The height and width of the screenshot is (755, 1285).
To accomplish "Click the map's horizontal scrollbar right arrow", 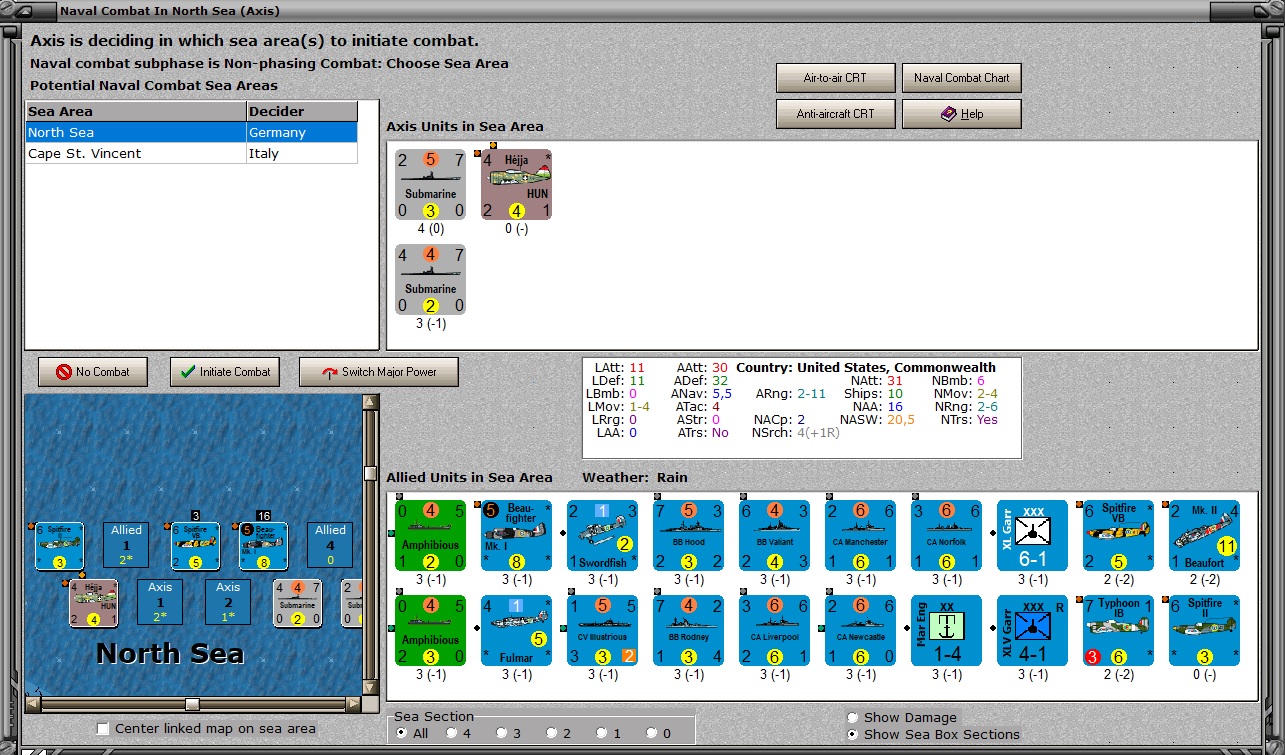I will (x=354, y=704).
